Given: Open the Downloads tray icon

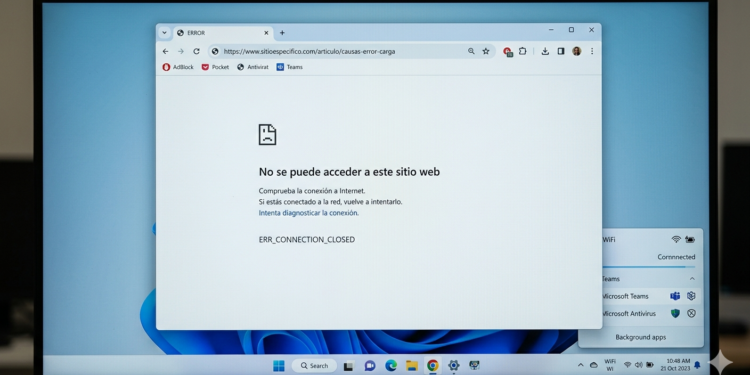Looking at the screenshot, I should 545,51.
